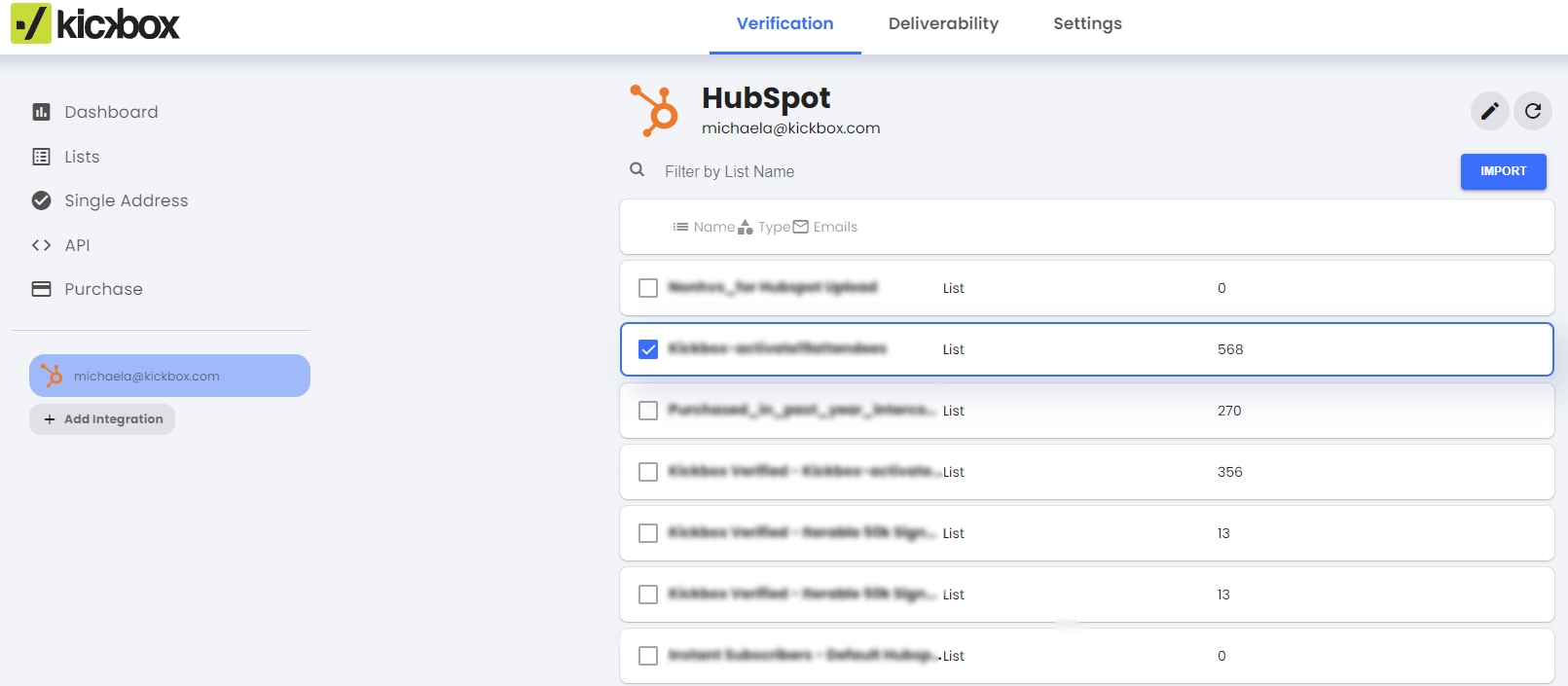Viewport: 1568px width, 686px height.
Task: Switch to the Verification tab
Action: [784, 24]
